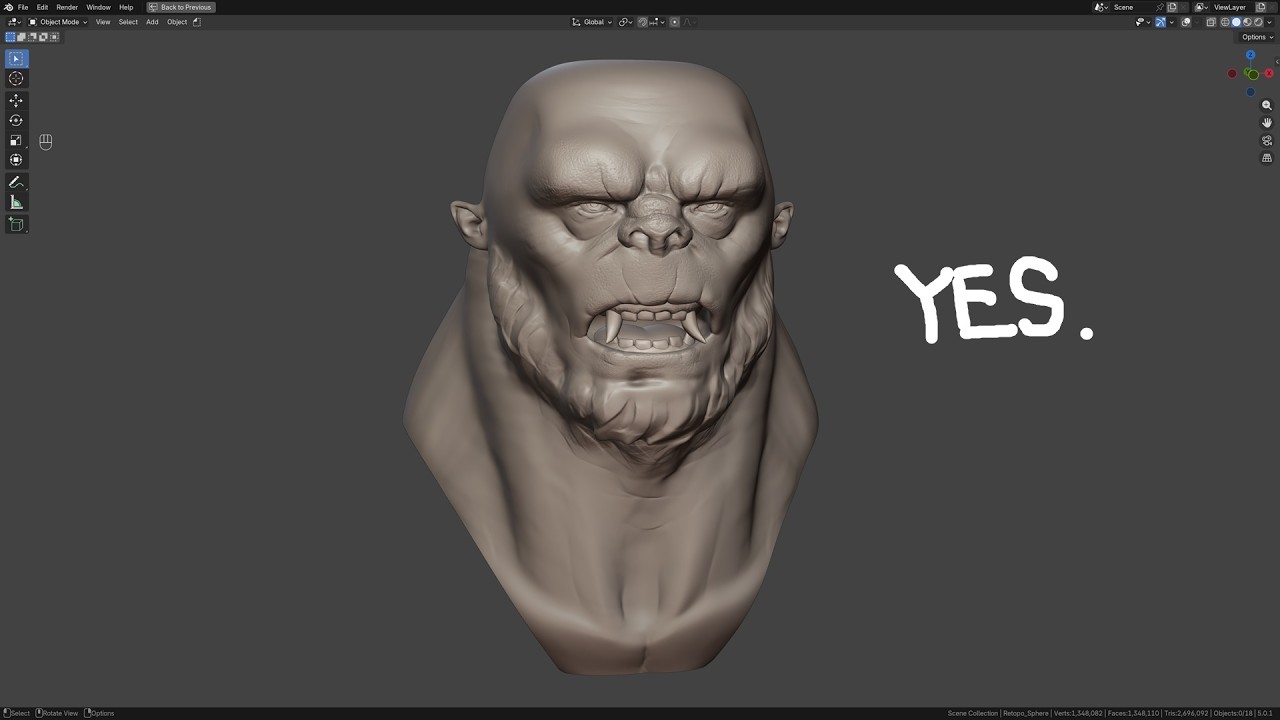Switch to Solid viewport shading
Screen dimensions: 1280x720
(1236, 22)
